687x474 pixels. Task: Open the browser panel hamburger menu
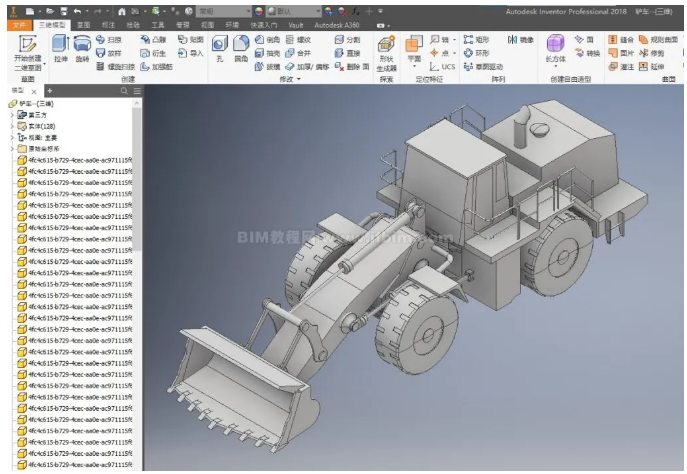137,91
